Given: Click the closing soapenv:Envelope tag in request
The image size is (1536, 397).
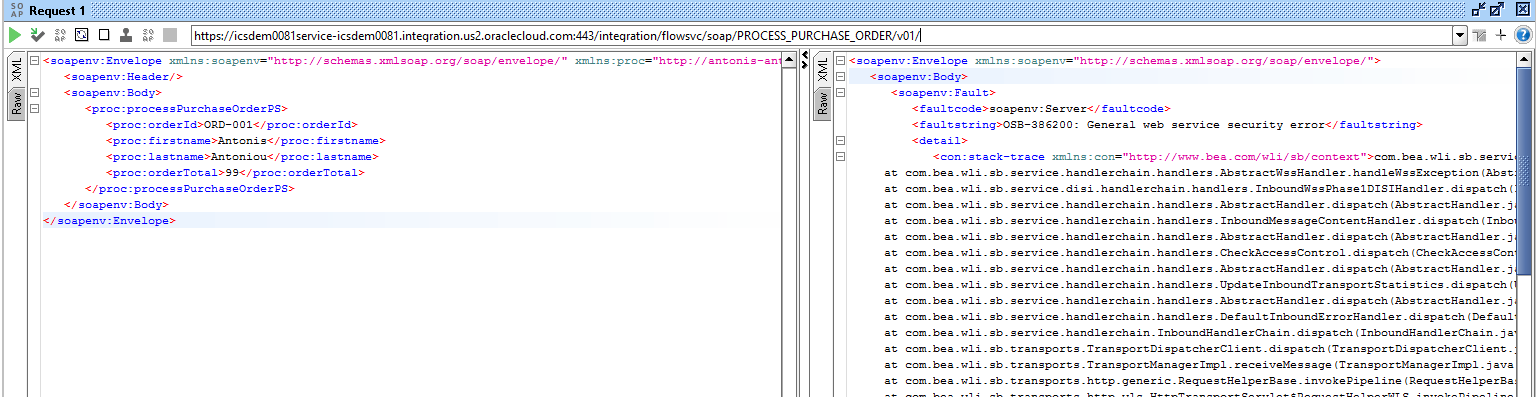Looking at the screenshot, I should [x=109, y=220].
